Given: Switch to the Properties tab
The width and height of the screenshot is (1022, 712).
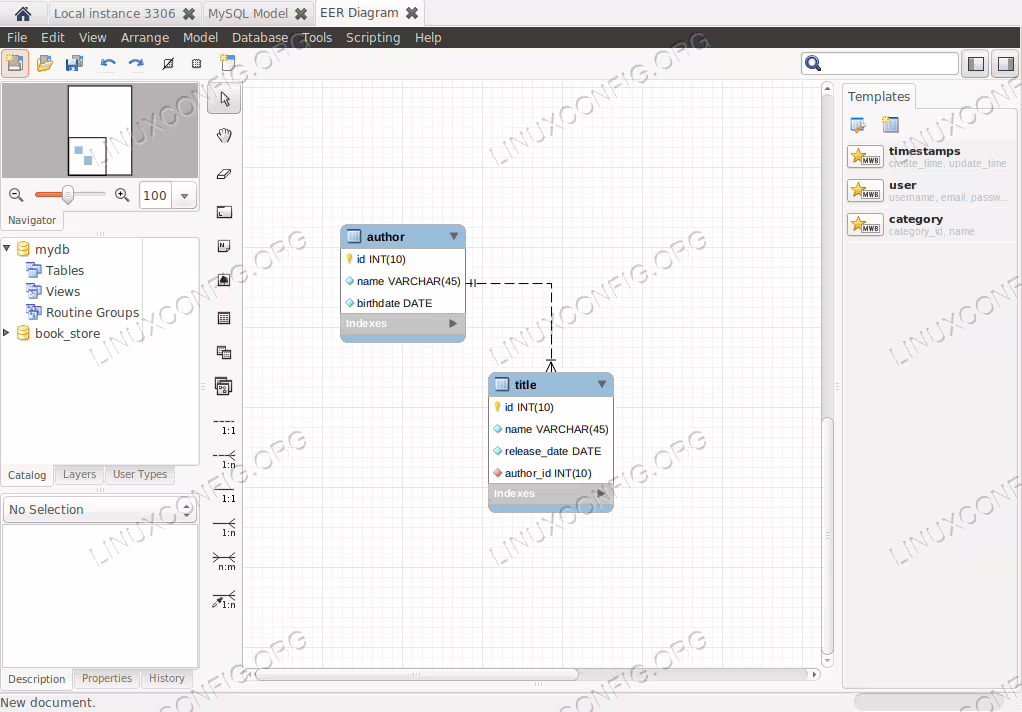Looking at the screenshot, I should coord(107,678).
